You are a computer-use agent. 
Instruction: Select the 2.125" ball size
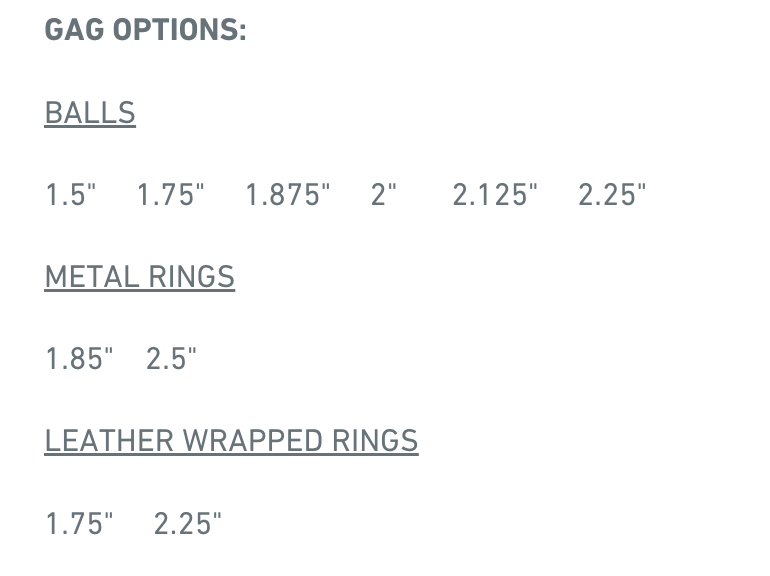[495, 194]
